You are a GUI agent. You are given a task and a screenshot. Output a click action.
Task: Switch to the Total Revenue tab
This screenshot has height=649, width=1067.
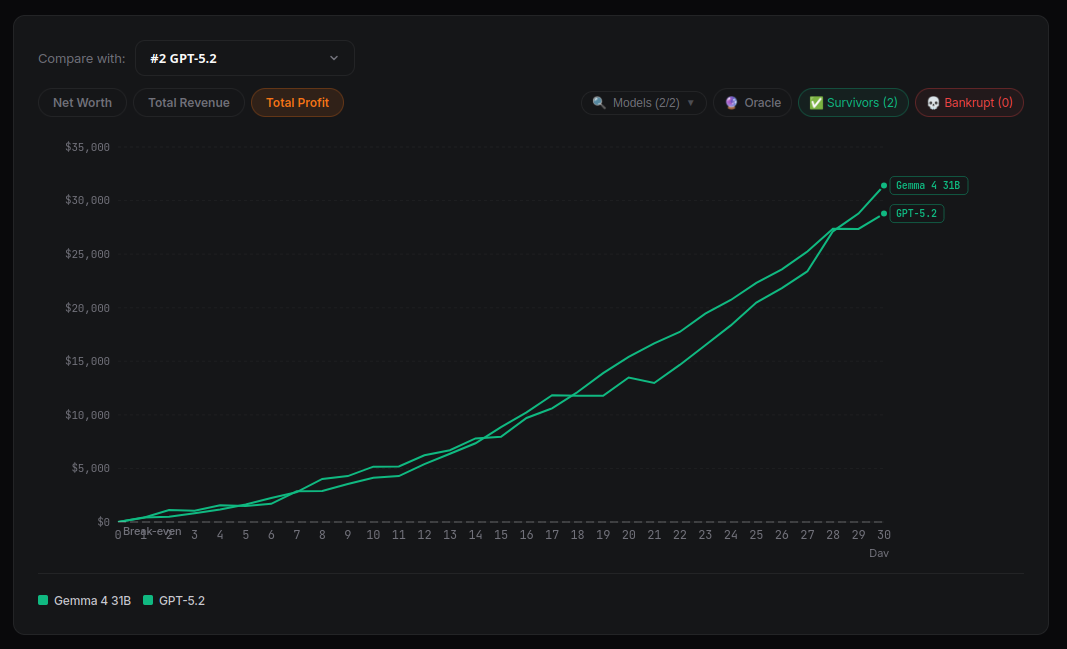pos(189,103)
